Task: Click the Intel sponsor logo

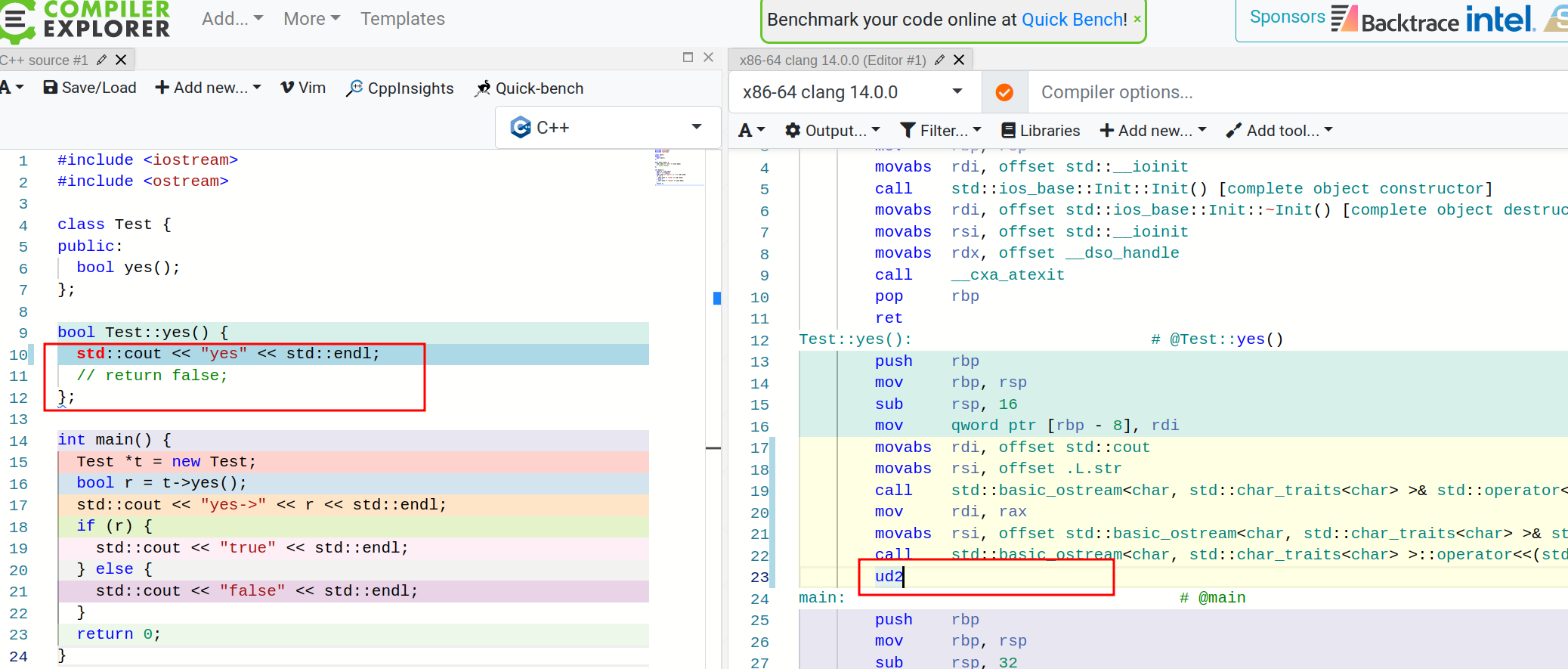Action: point(1500,19)
